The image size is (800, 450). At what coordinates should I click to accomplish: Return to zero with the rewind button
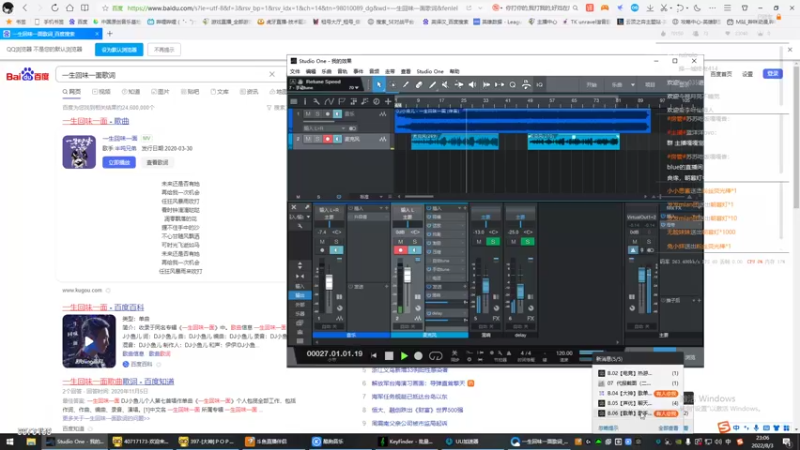coord(374,356)
